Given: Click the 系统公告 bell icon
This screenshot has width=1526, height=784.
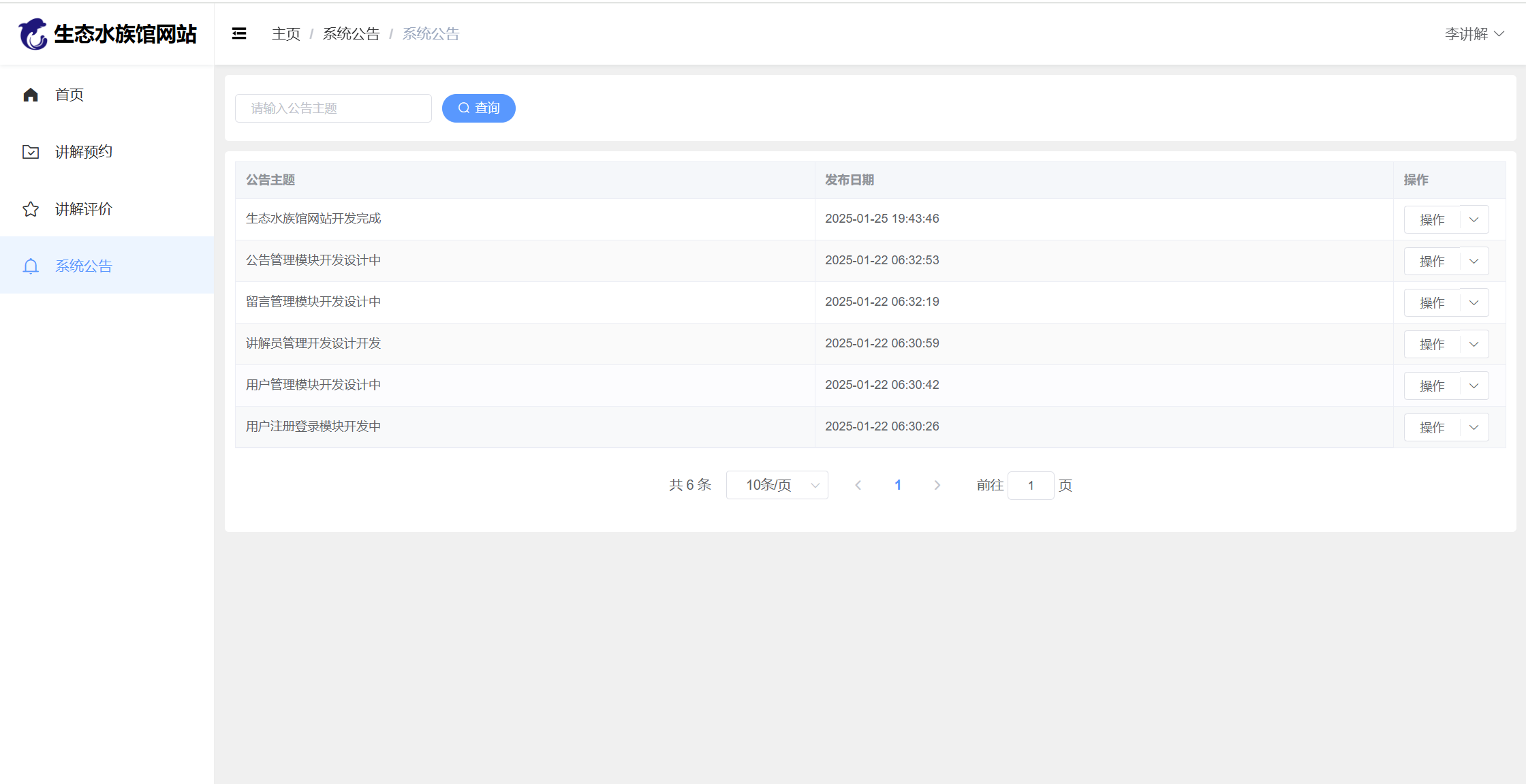Looking at the screenshot, I should pos(31,266).
